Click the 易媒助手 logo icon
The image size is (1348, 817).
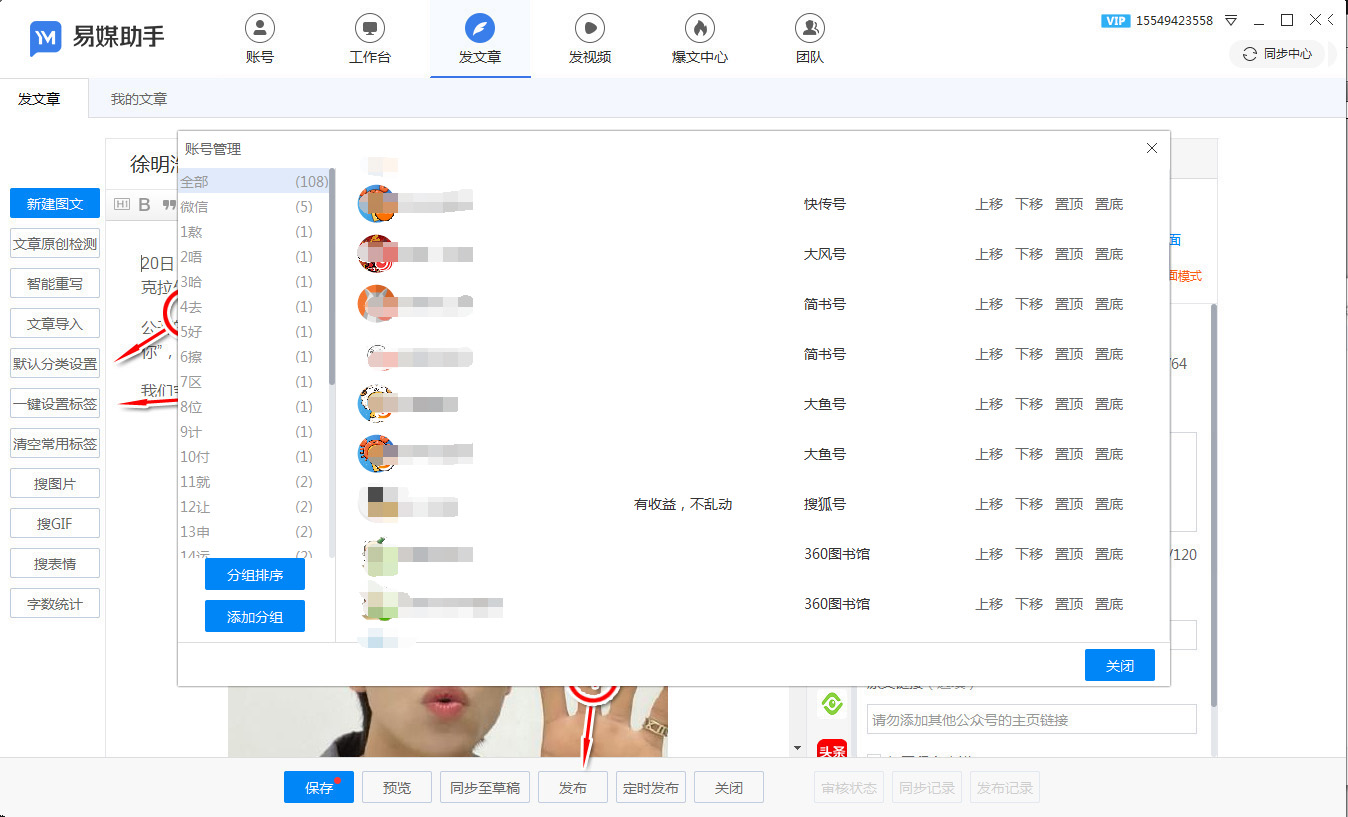coord(45,38)
